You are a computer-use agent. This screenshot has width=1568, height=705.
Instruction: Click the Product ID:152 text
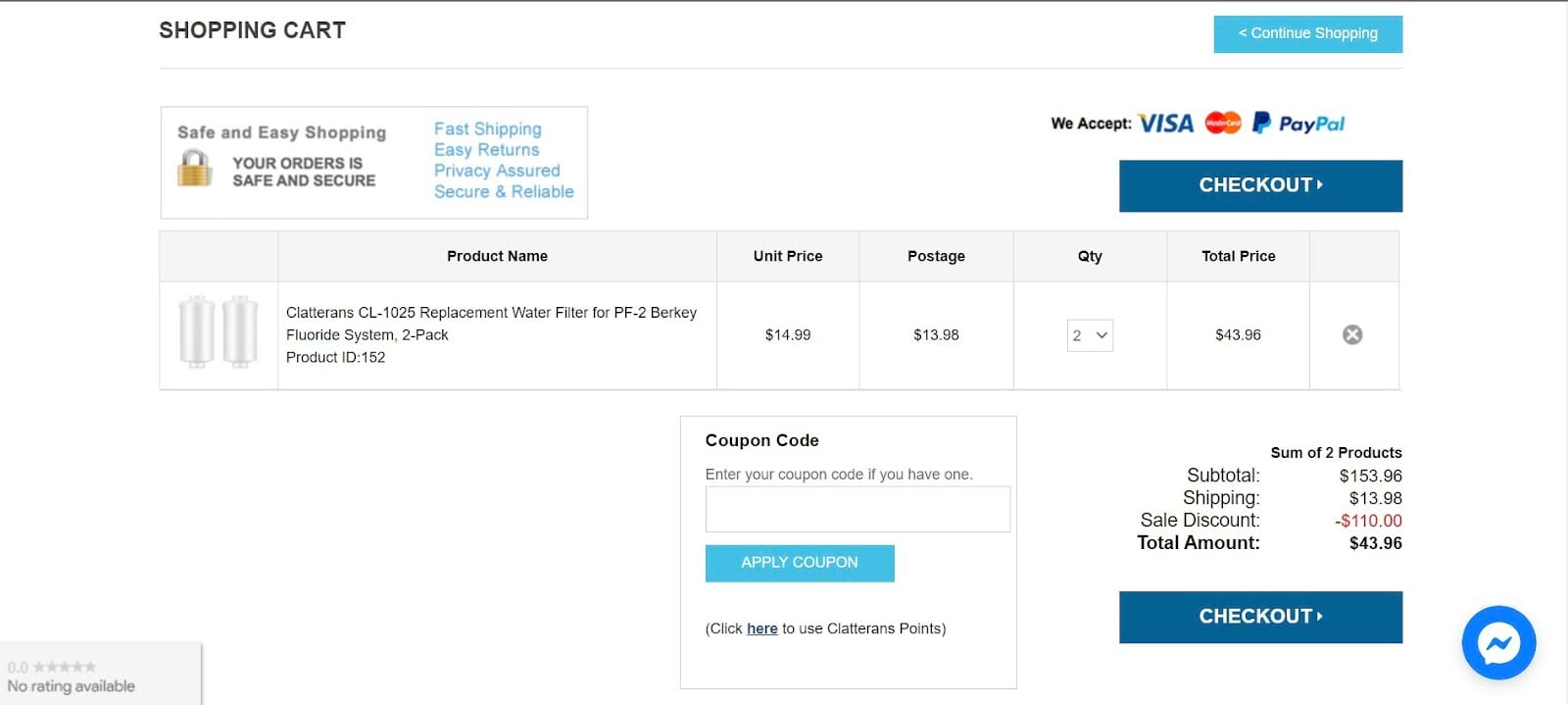335,358
